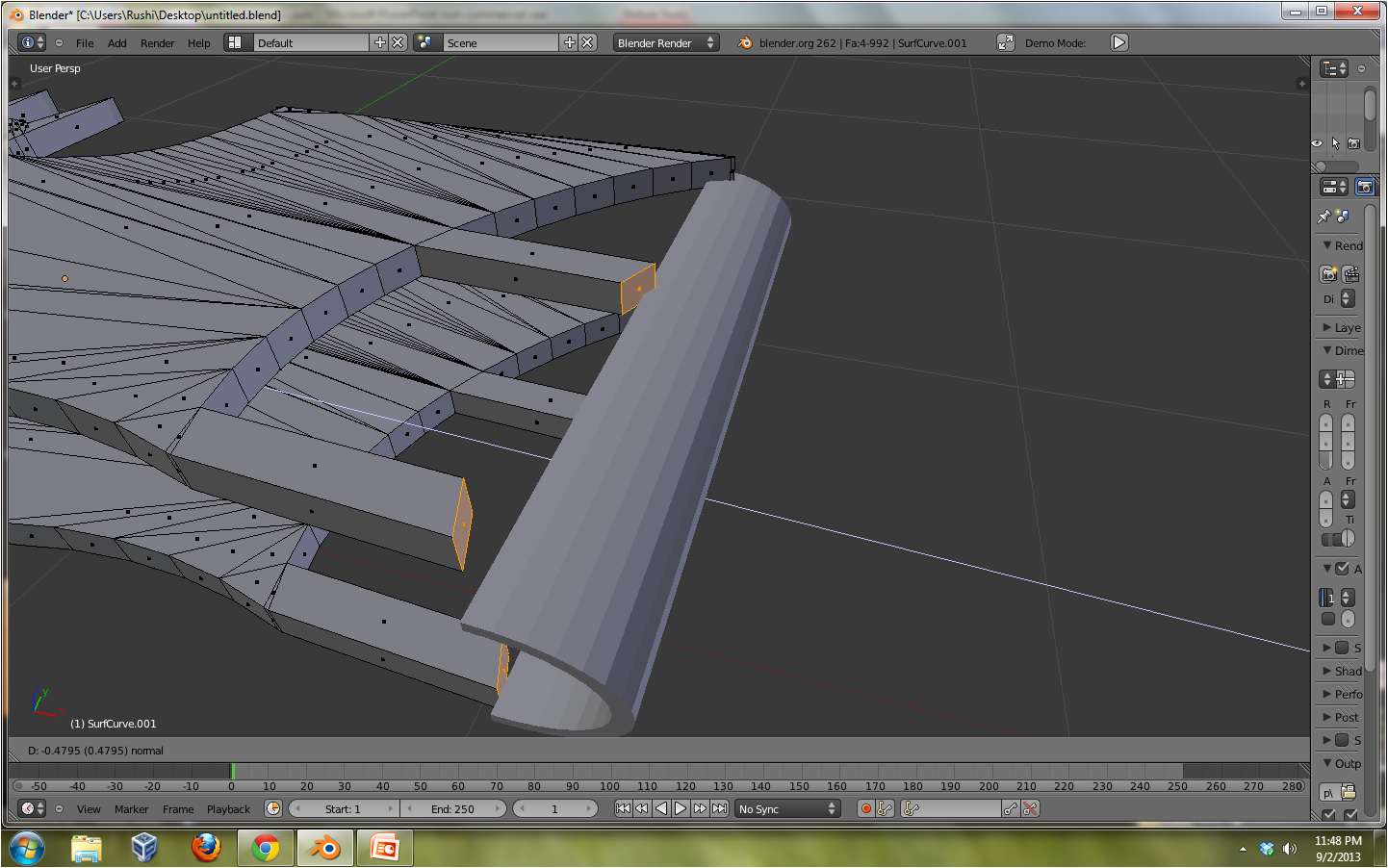Render animation with the clapperboard button
The width and height of the screenshot is (1388, 868).
[1351, 274]
